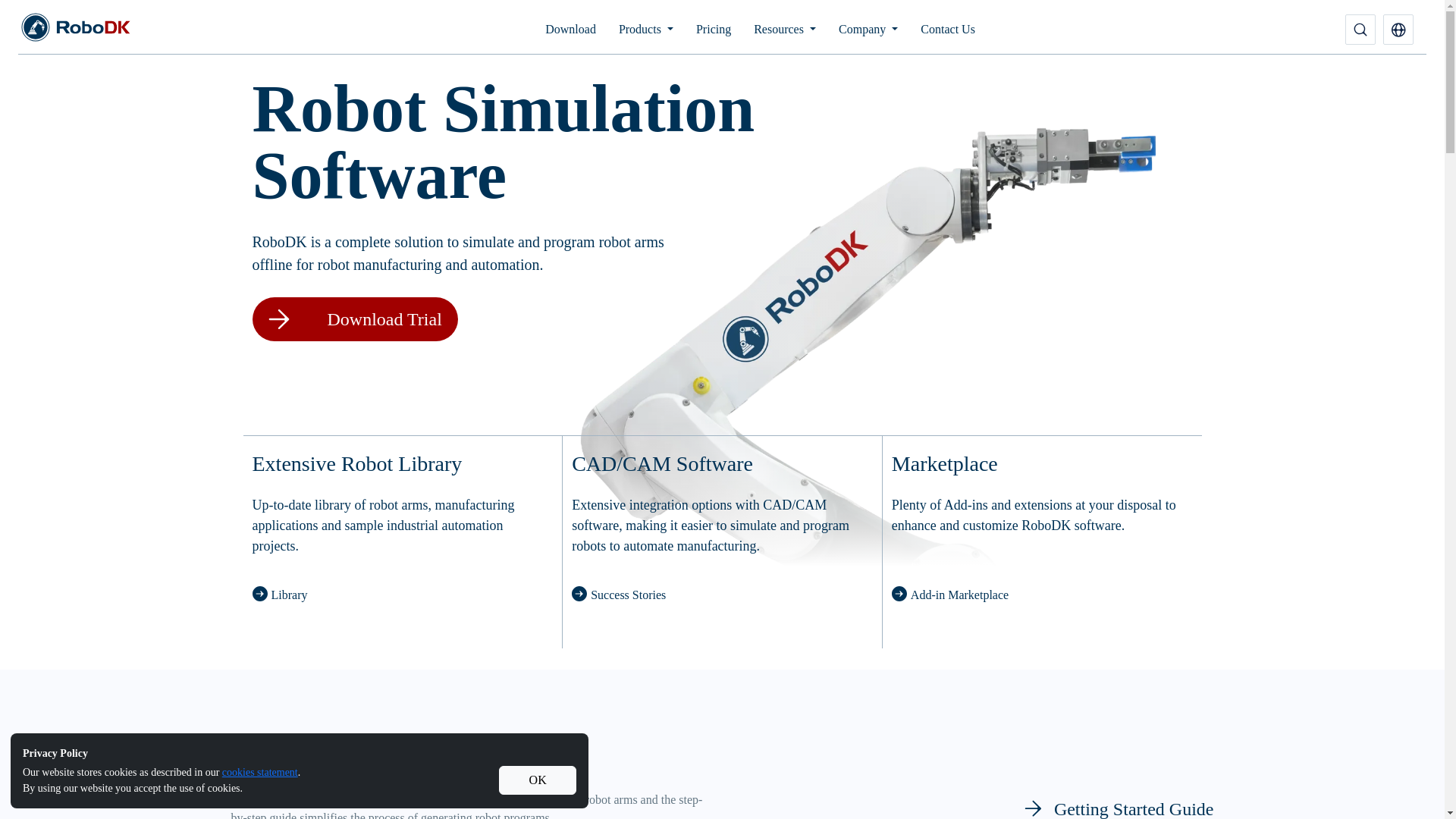
Task: Click the arrow icon beside Success Stories
Action: click(x=579, y=594)
